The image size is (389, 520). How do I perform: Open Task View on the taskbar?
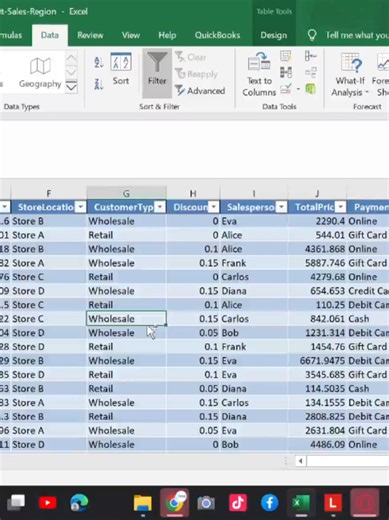point(16,502)
